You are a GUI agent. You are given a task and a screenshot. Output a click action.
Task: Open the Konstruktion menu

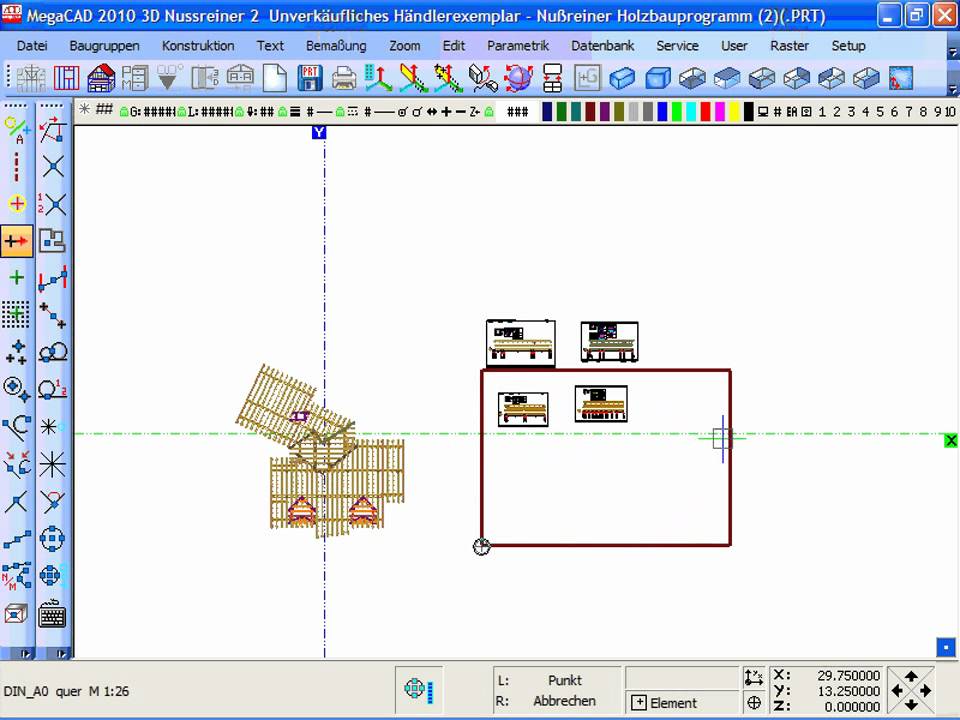coord(198,46)
